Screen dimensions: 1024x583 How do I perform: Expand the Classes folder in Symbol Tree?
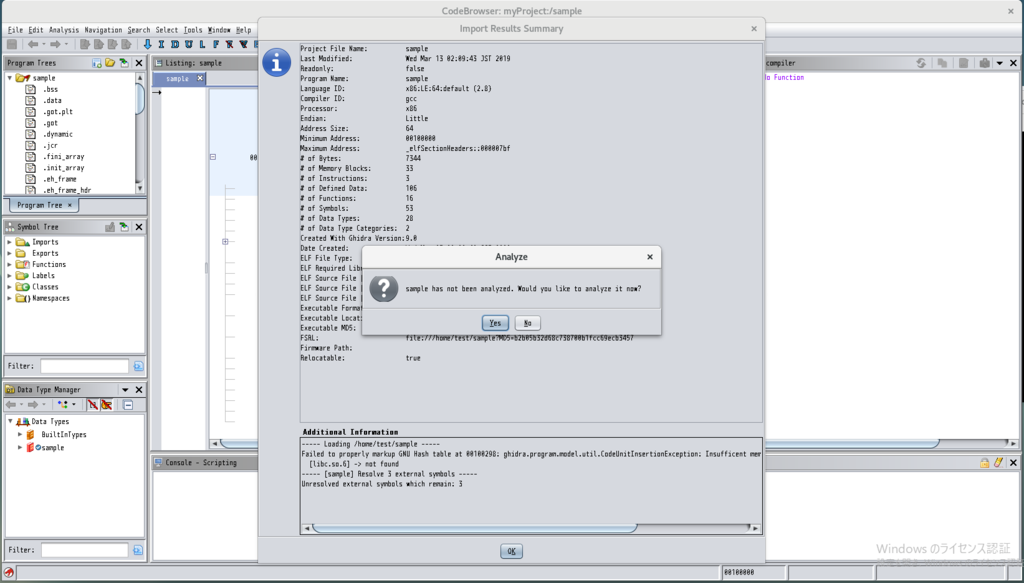(x=10, y=287)
